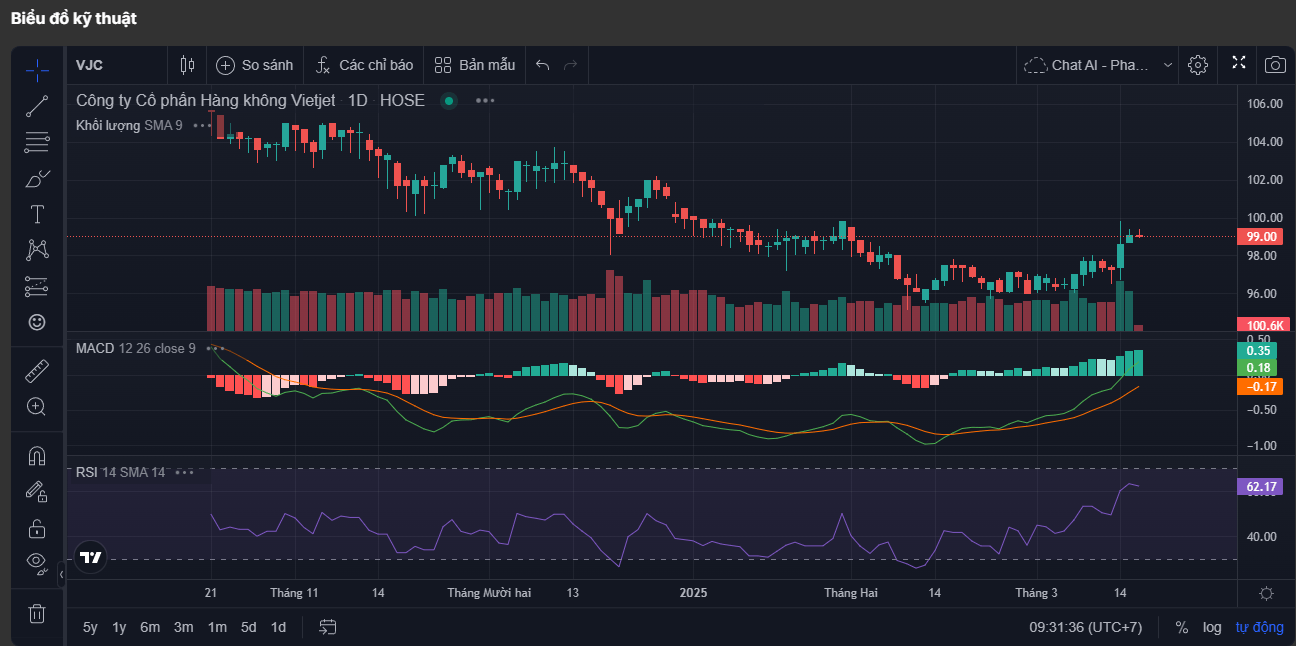Select the trend line drawing tool
This screenshot has height=646, width=1296.
pos(37,105)
